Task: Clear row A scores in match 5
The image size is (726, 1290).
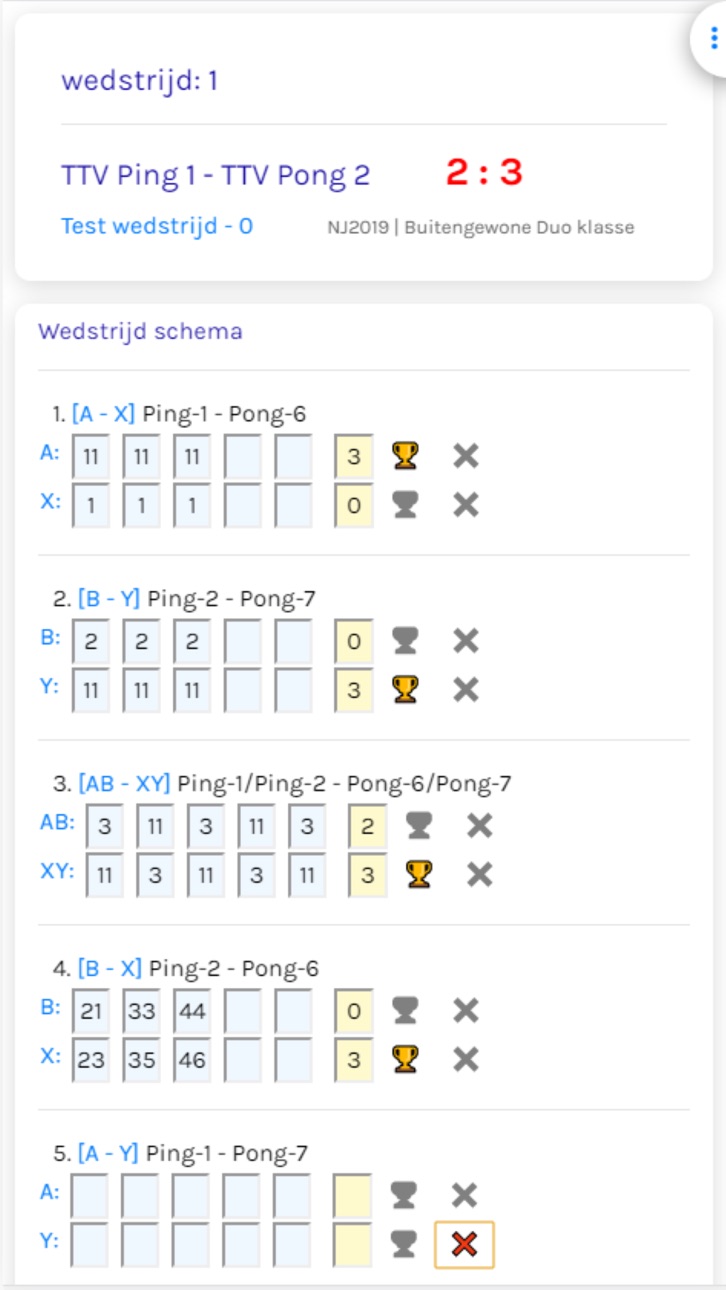Action: 465,1196
